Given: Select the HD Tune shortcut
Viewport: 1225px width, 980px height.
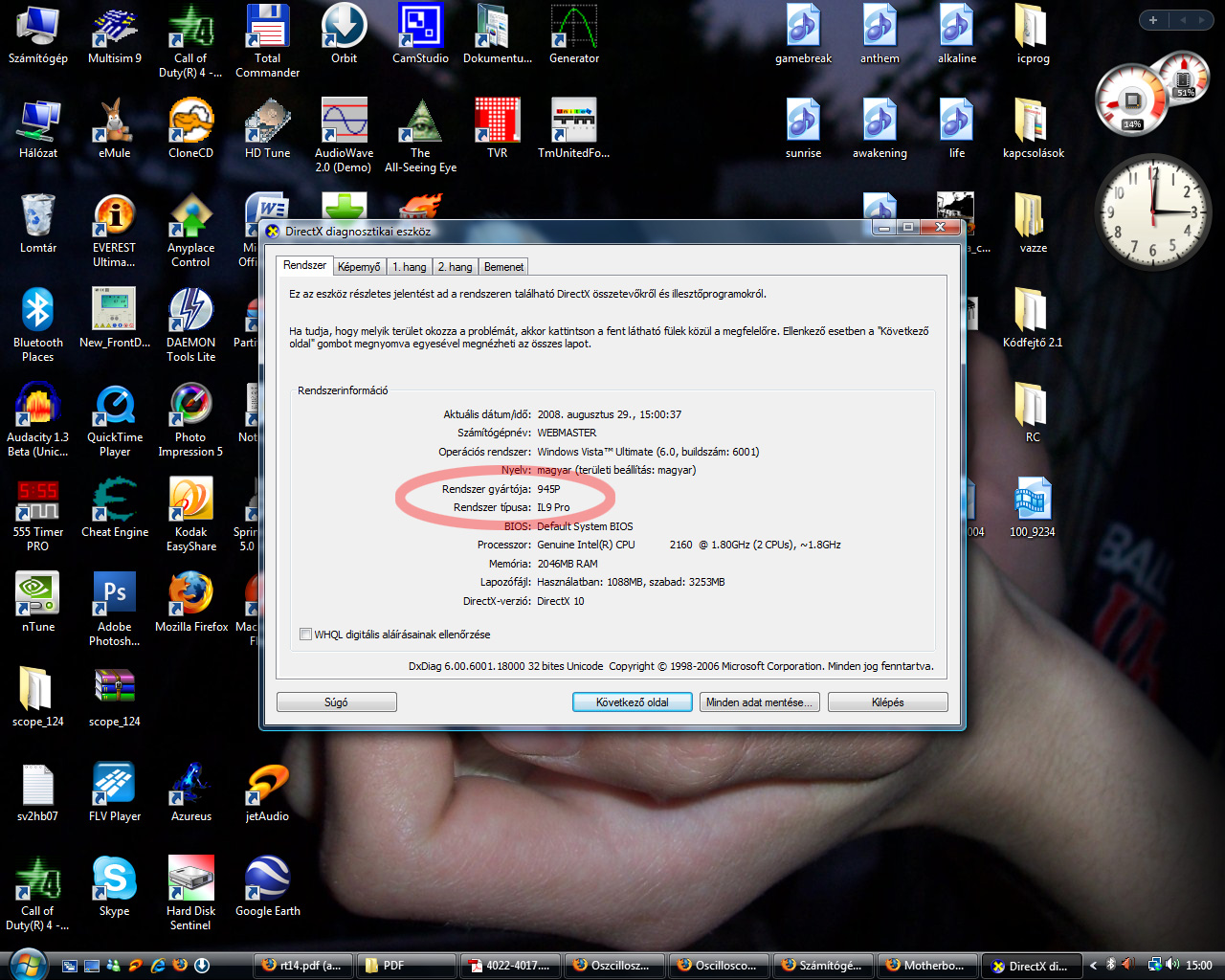Looking at the screenshot, I should [268, 129].
